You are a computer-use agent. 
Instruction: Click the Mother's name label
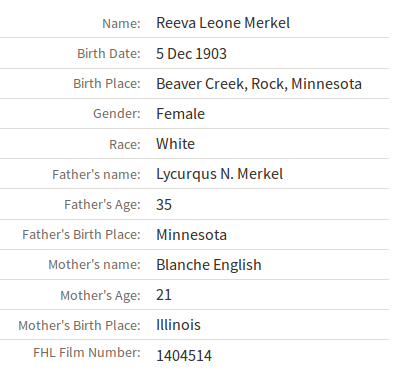pos(94,265)
